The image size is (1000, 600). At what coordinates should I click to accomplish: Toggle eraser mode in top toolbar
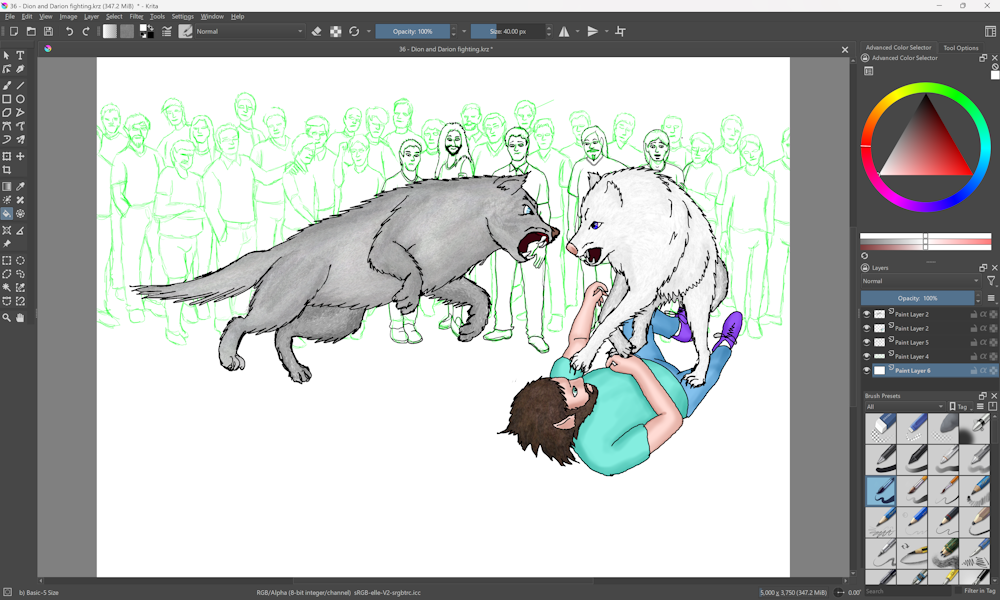[x=317, y=32]
